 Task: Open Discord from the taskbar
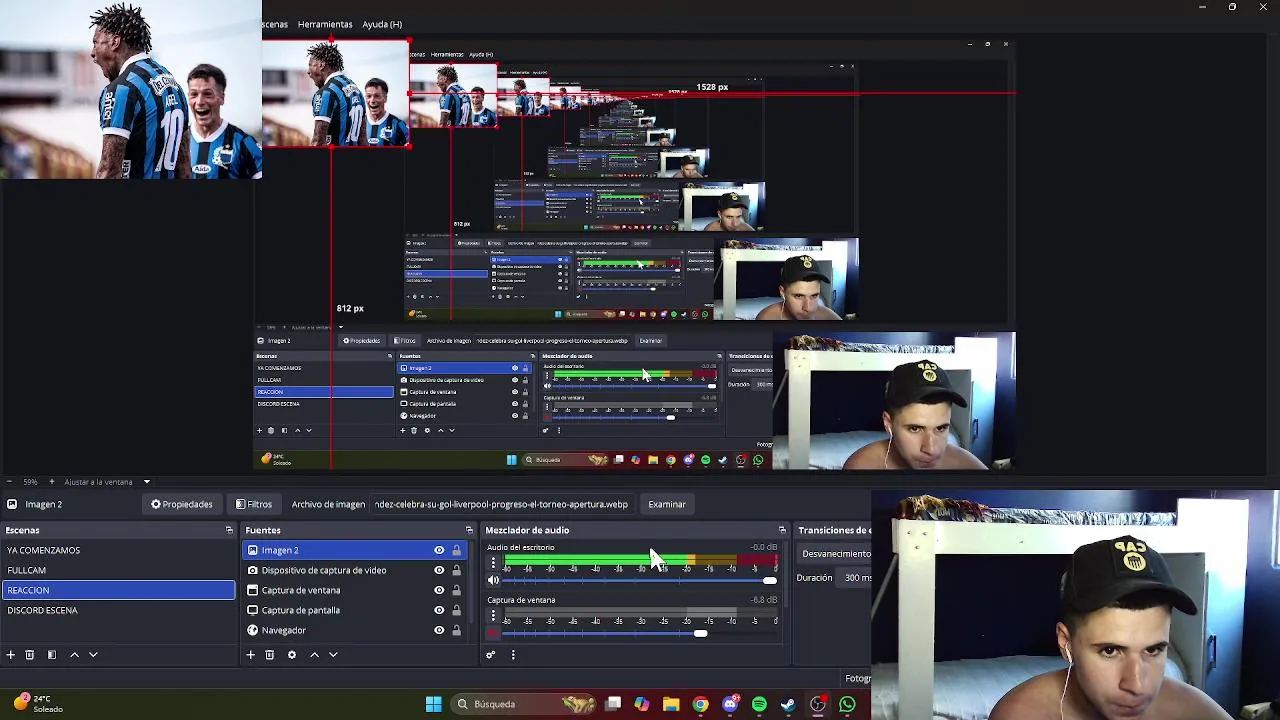pyautogui.click(x=730, y=704)
